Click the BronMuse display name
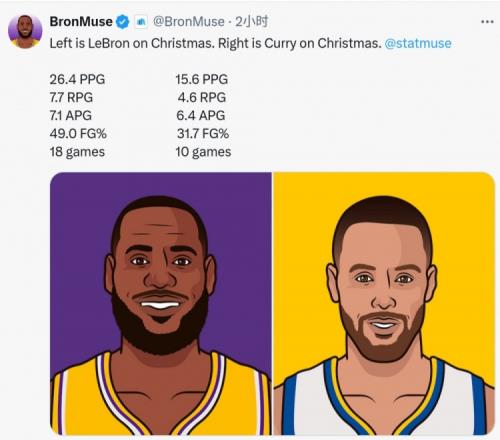 (x=81, y=22)
